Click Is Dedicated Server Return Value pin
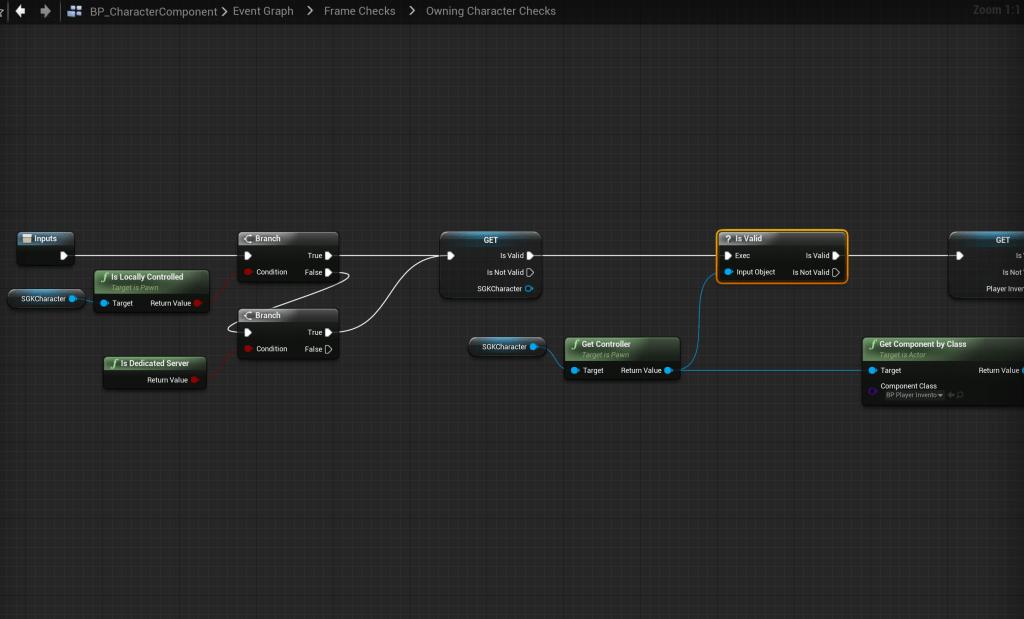Viewport: 1024px width, 619px height. tap(194, 380)
